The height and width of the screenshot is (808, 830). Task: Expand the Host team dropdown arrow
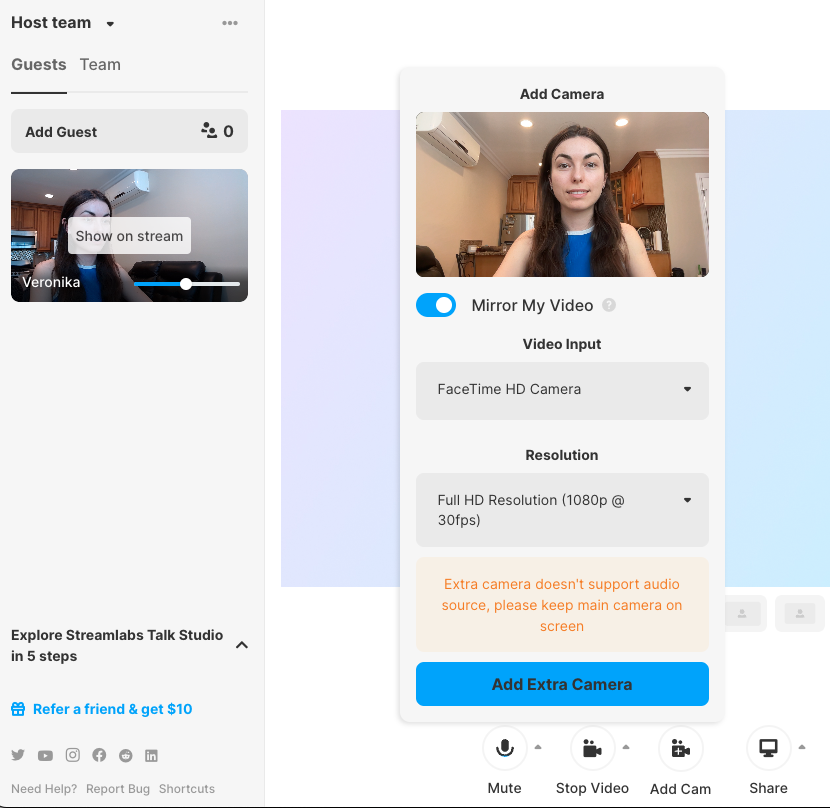point(110,24)
